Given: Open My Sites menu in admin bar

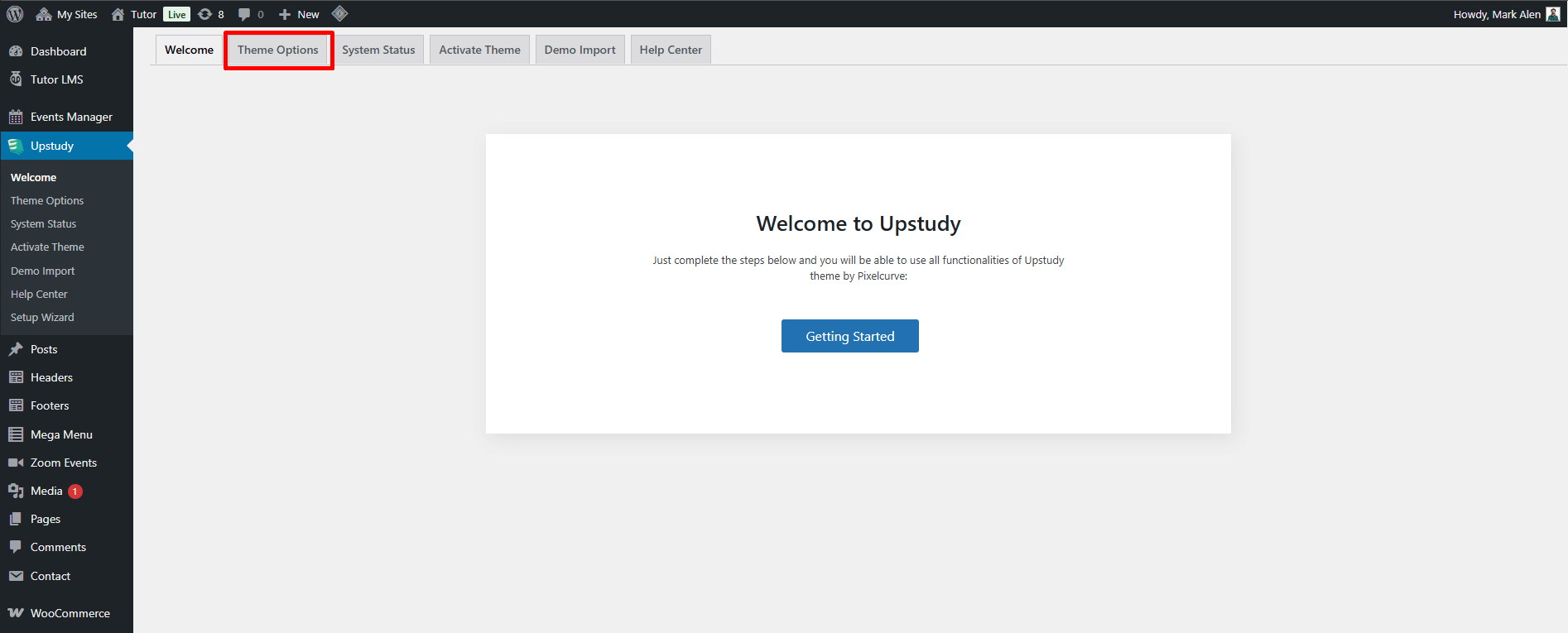Looking at the screenshot, I should tap(66, 14).
